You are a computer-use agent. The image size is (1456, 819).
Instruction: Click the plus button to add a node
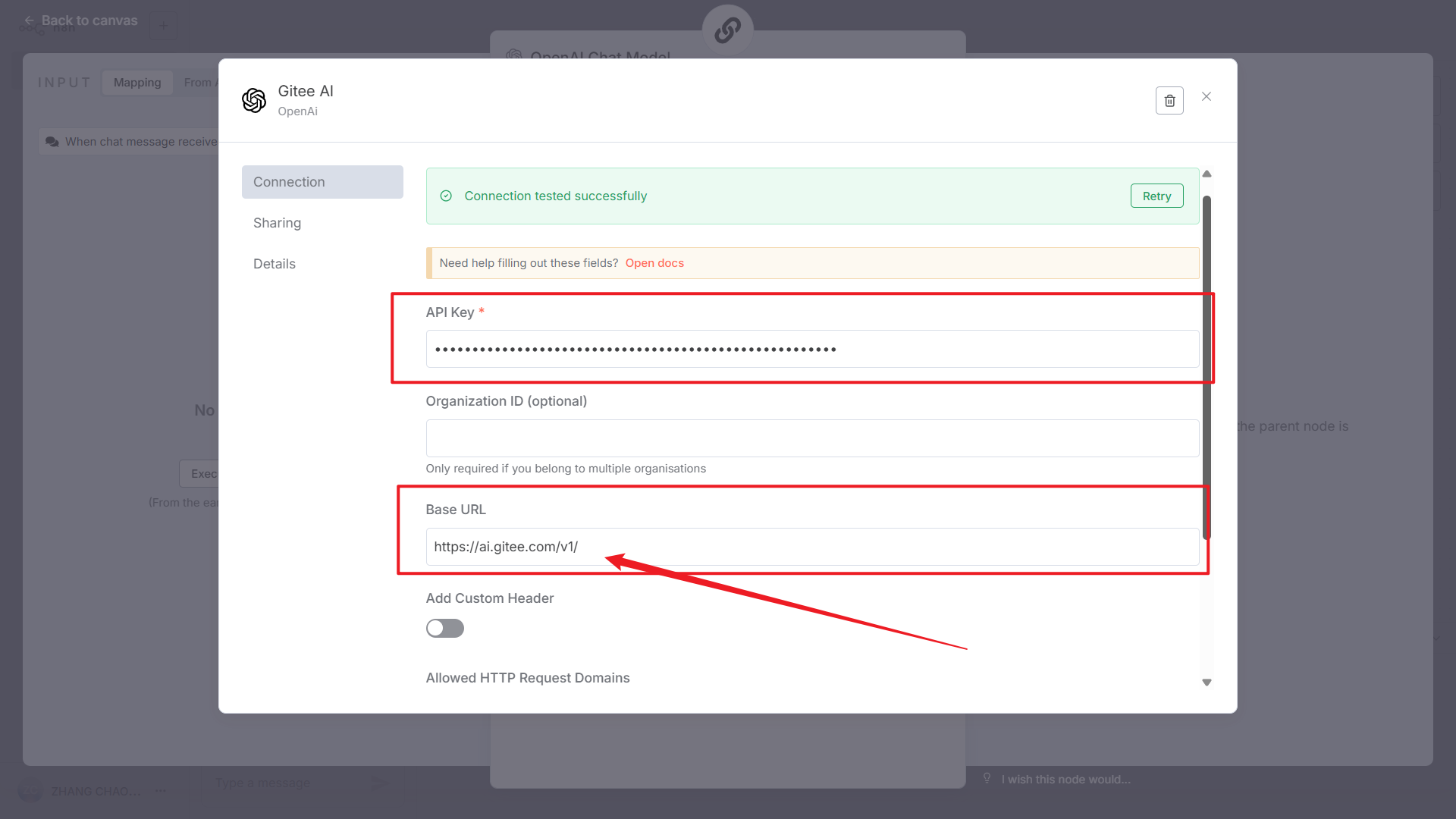[164, 25]
